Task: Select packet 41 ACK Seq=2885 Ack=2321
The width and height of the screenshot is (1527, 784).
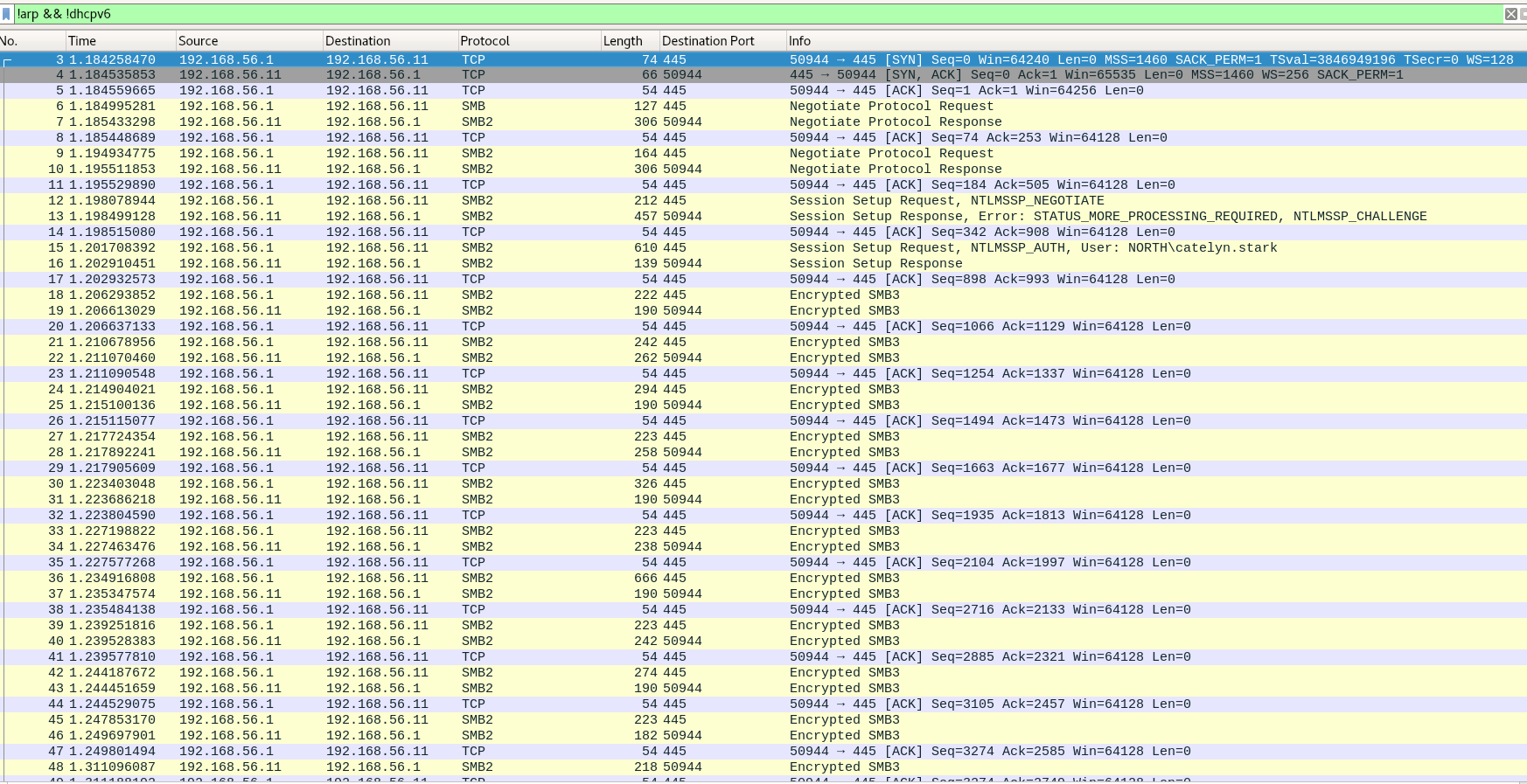Action: 763,657
